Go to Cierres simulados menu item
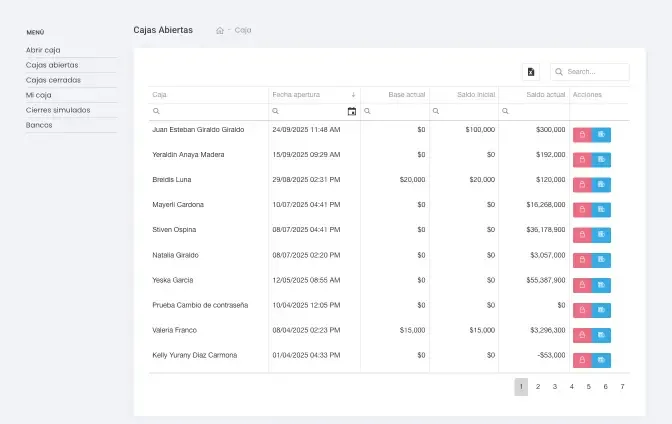672x424 pixels. point(58,110)
